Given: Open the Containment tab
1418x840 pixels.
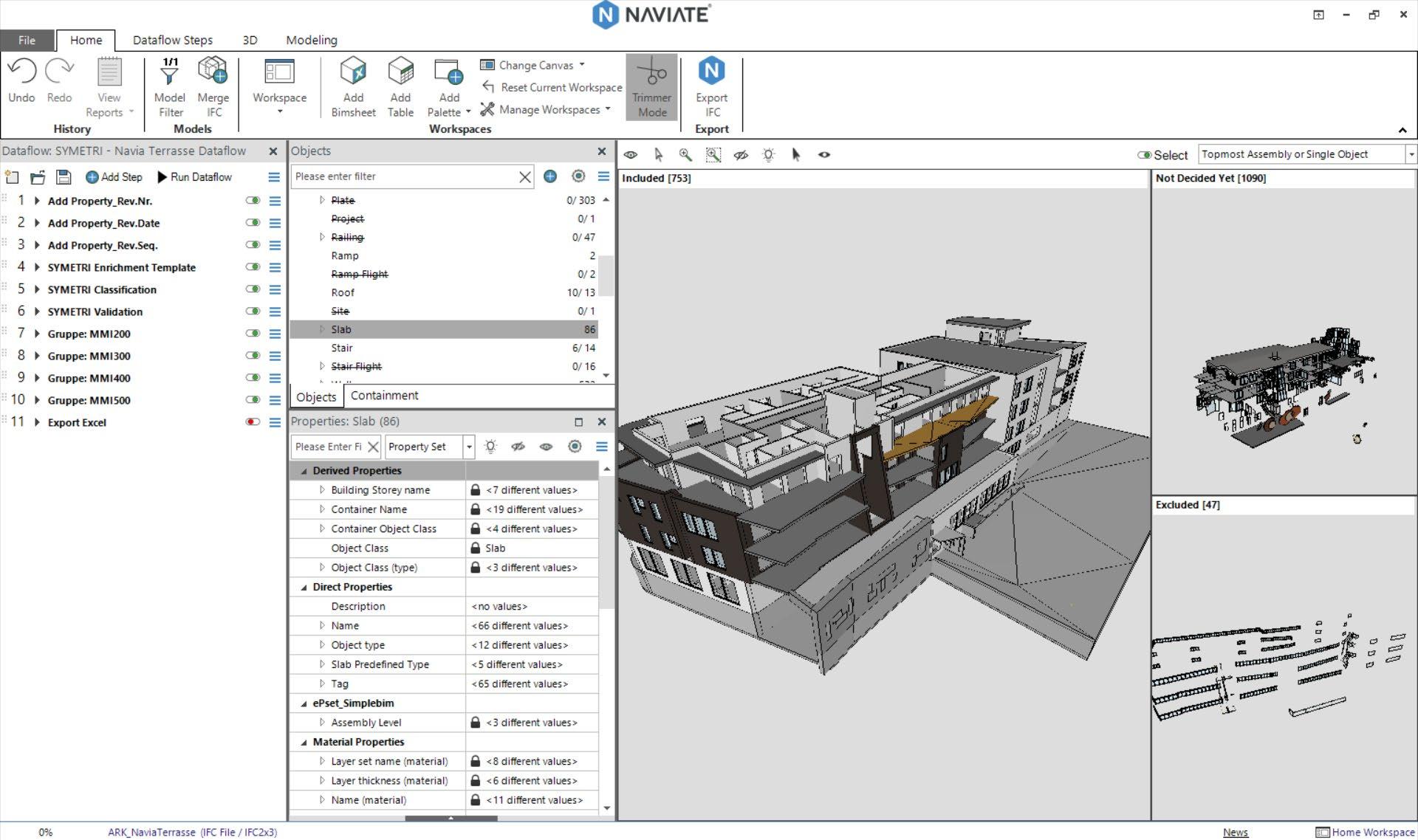Looking at the screenshot, I should pos(384,396).
